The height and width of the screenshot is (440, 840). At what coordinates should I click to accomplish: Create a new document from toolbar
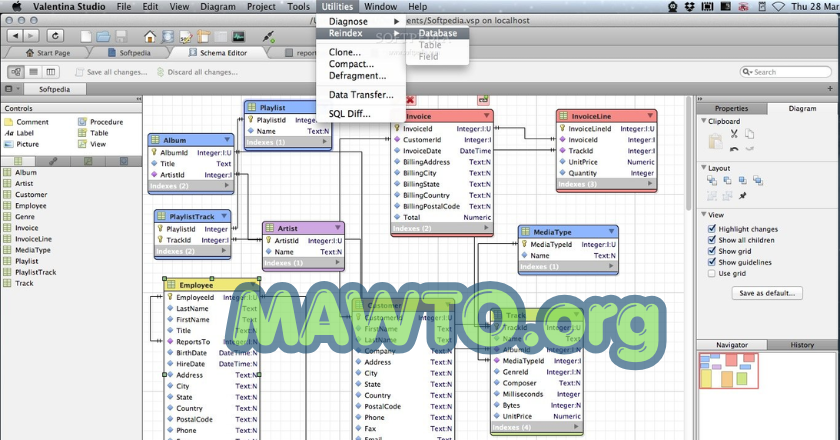point(86,36)
